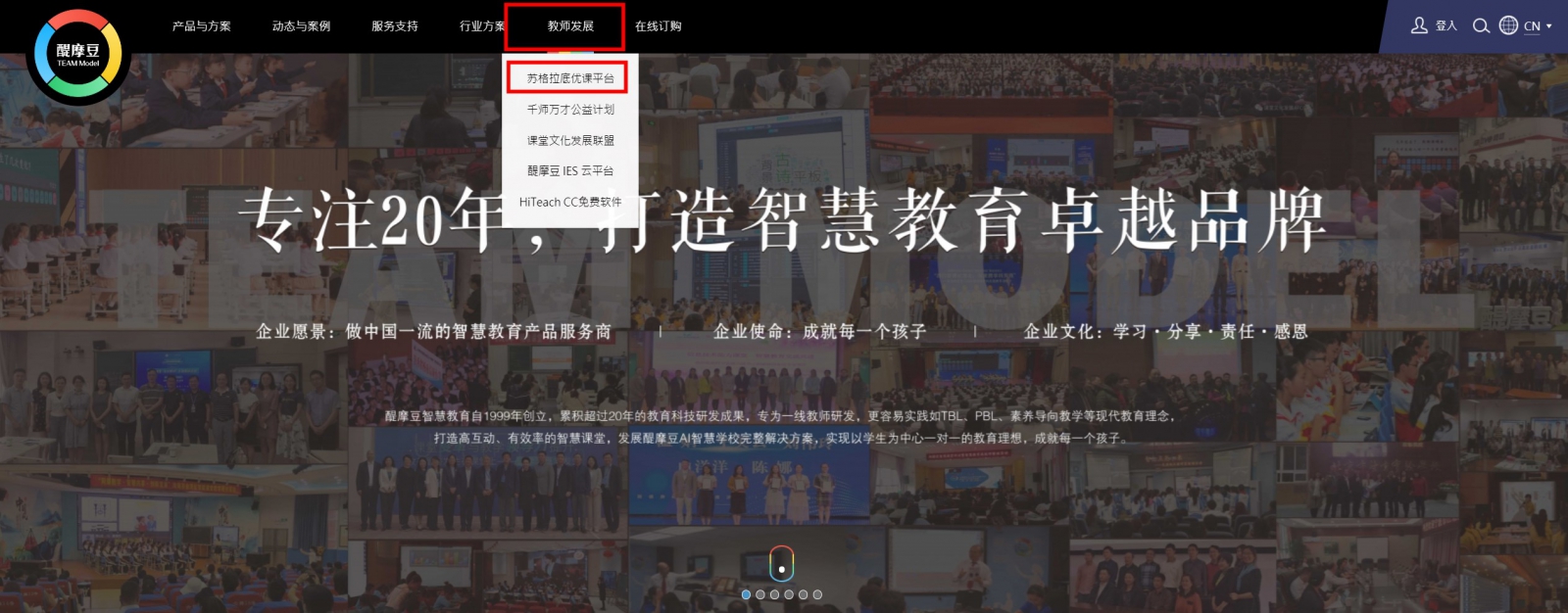This screenshot has height=613, width=1568.
Task: Jump to the last carousel slide dot
Action: [817, 594]
